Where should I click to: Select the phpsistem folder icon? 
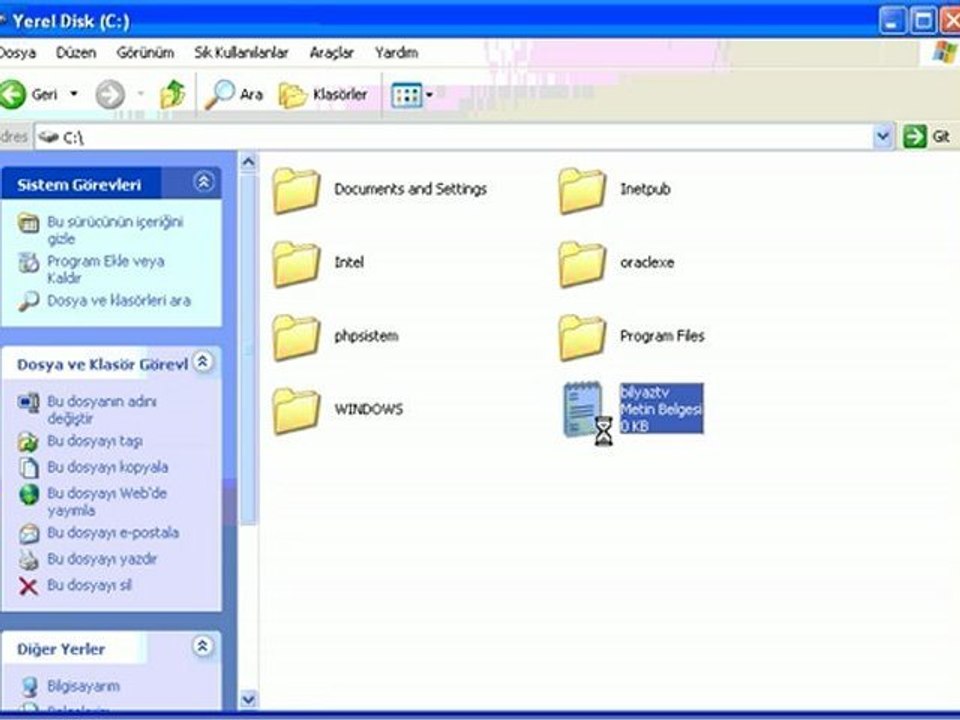[x=296, y=337]
